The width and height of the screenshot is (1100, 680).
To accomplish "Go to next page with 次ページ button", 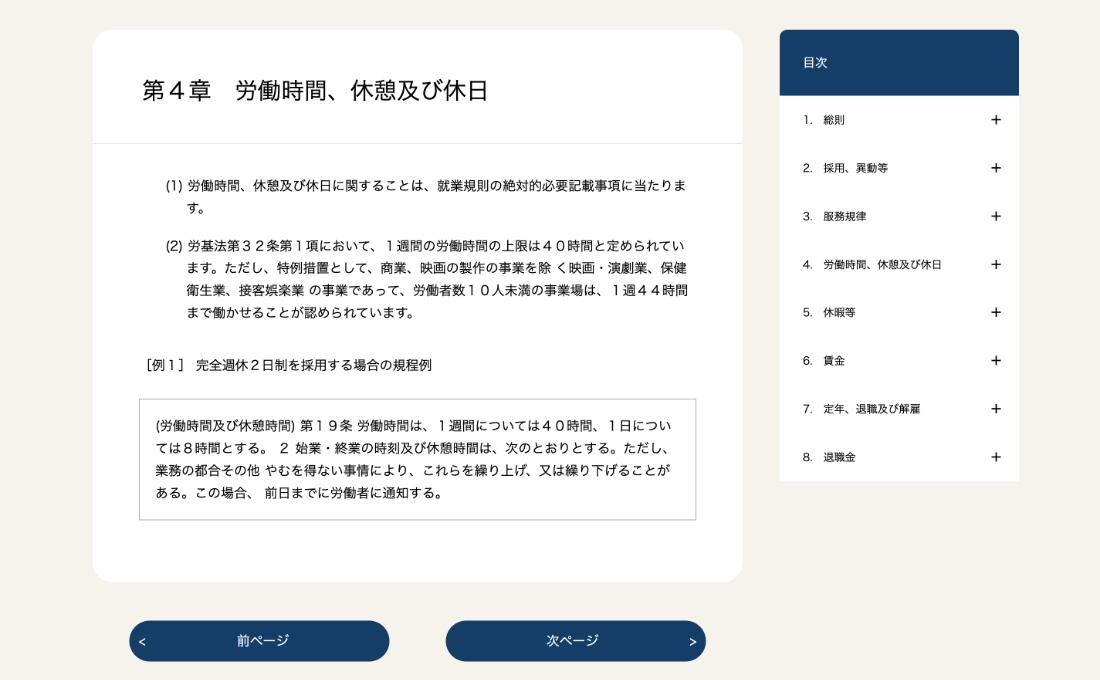I will pos(575,641).
